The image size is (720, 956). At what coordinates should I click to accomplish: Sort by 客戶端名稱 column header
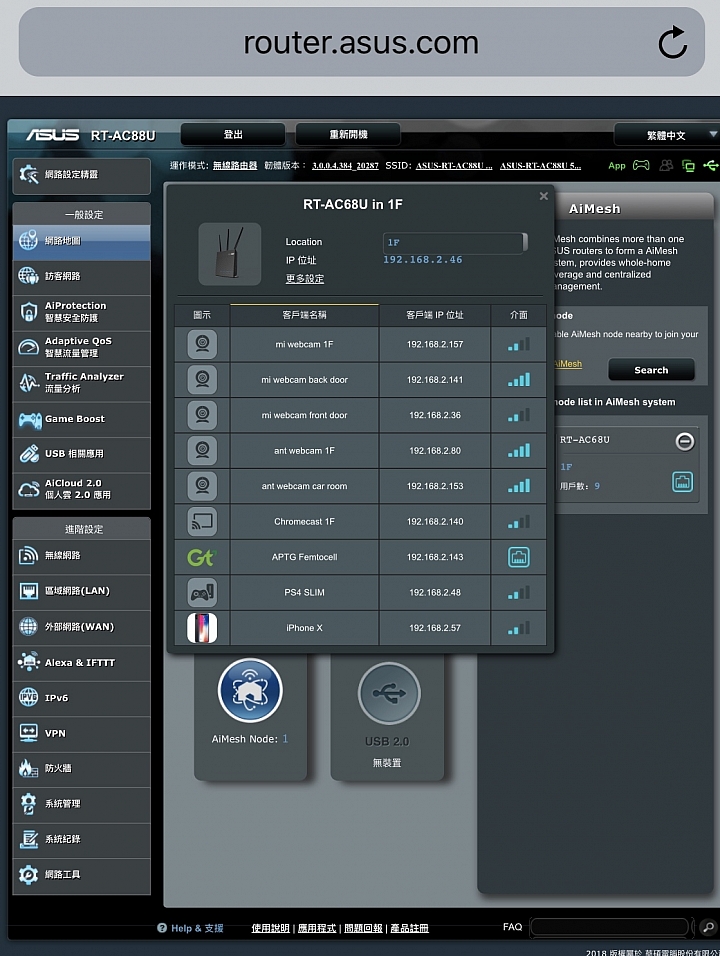[304, 315]
